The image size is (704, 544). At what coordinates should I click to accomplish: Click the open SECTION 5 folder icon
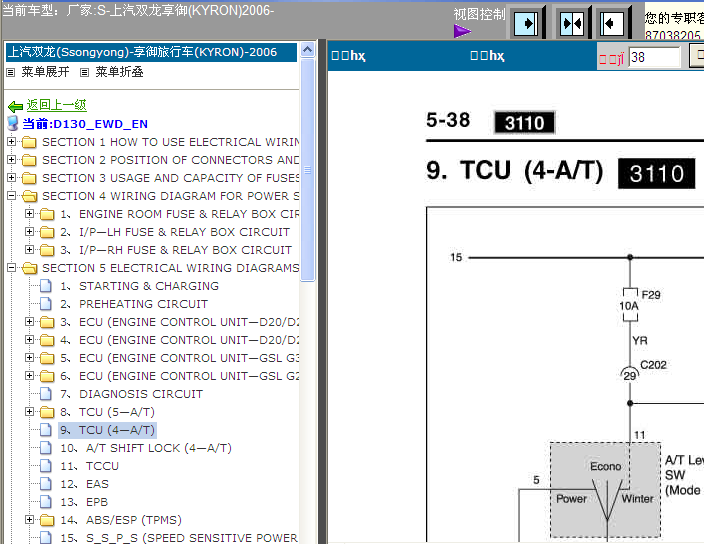pos(30,268)
